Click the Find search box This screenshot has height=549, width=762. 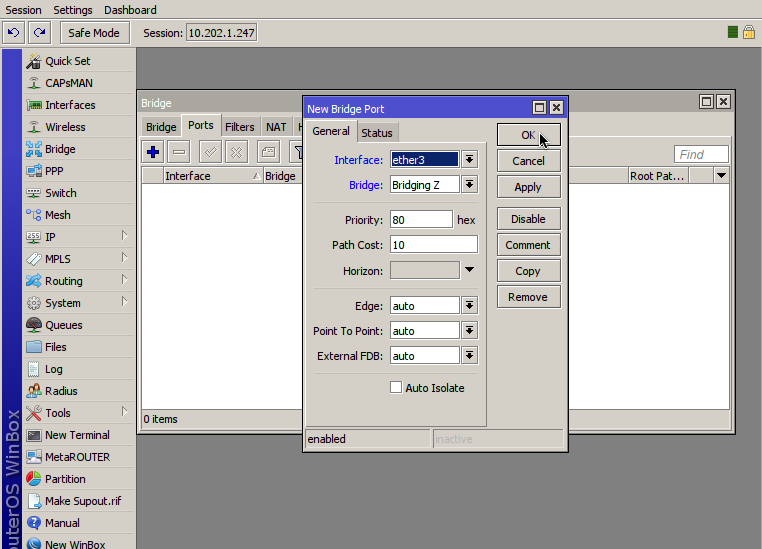coord(701,154)
